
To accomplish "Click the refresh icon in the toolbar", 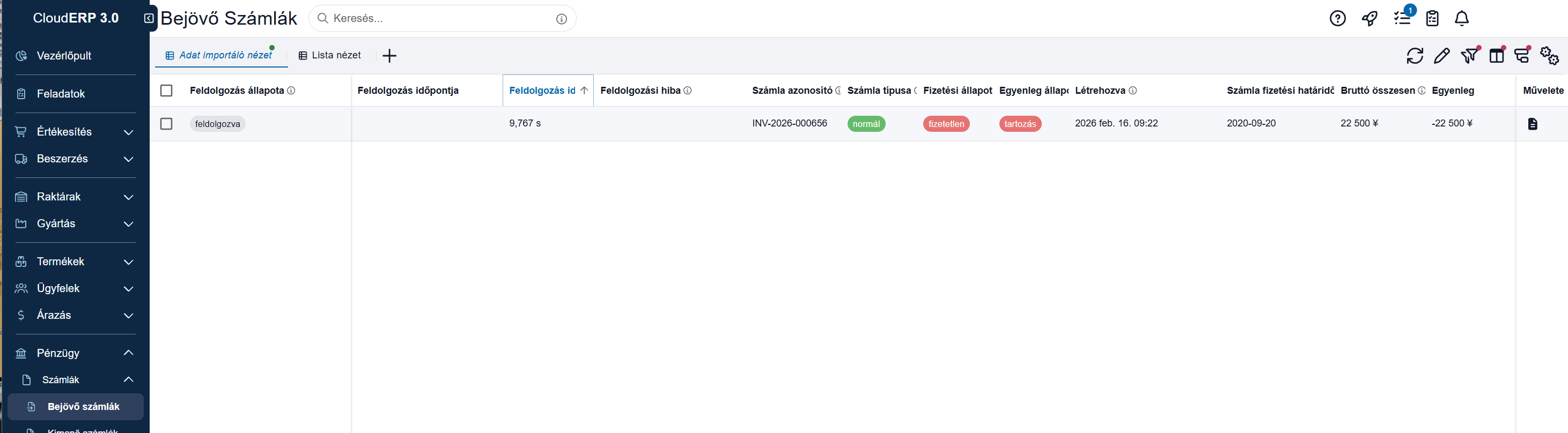I will [x=1415, y=56].
